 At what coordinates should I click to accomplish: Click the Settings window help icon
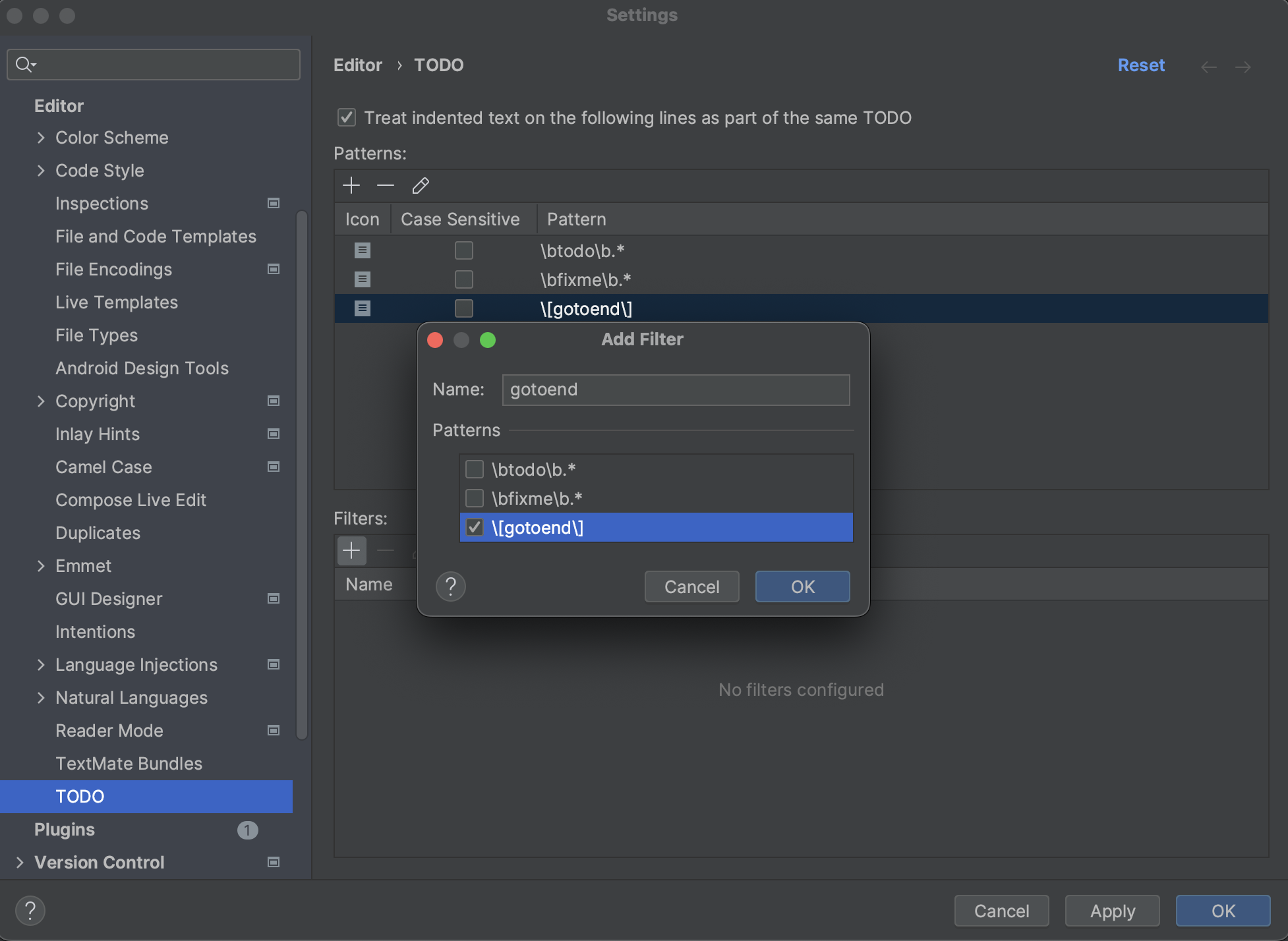[x=30, y=911]
